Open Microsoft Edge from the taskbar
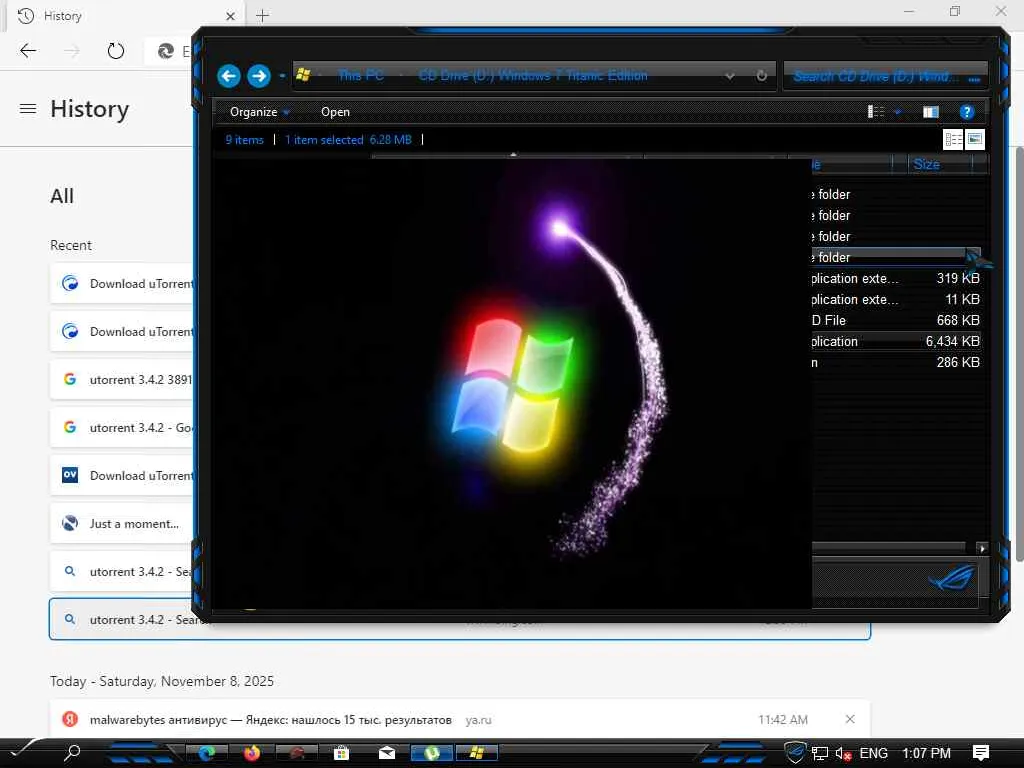This screenshot has width=1024, height=768. tap(207, 753)
